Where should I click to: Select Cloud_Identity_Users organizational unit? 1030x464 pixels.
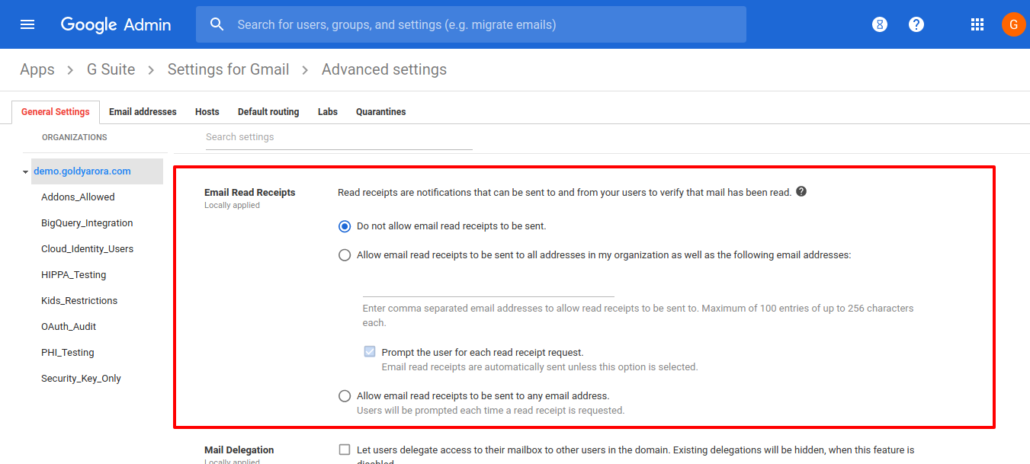coord(87,249)
